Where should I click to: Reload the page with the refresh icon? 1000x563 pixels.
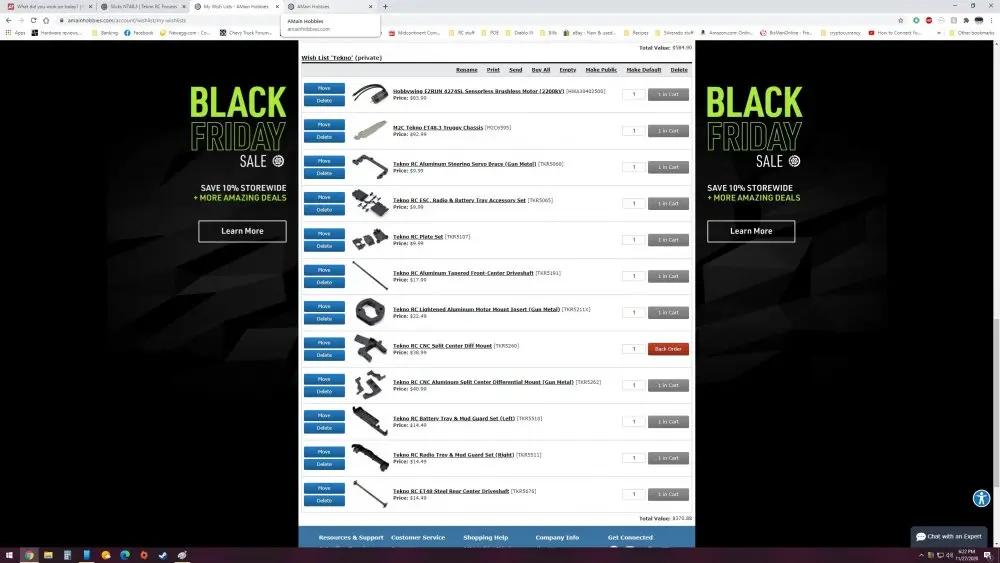click(x=33, y=20)
